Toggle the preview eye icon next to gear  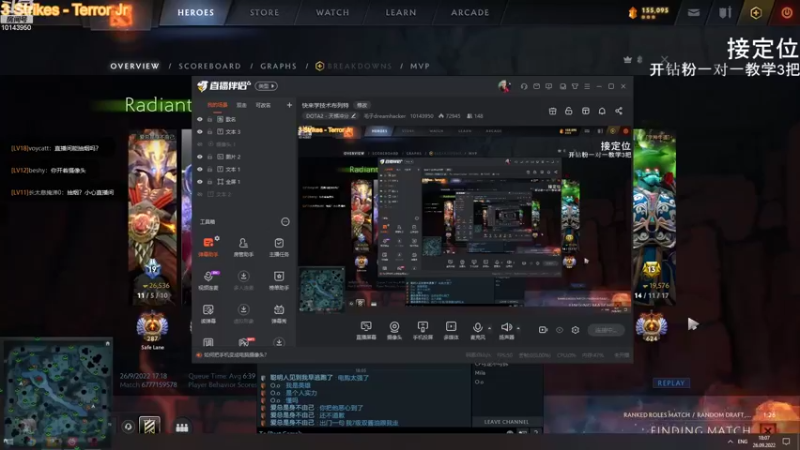559,330
